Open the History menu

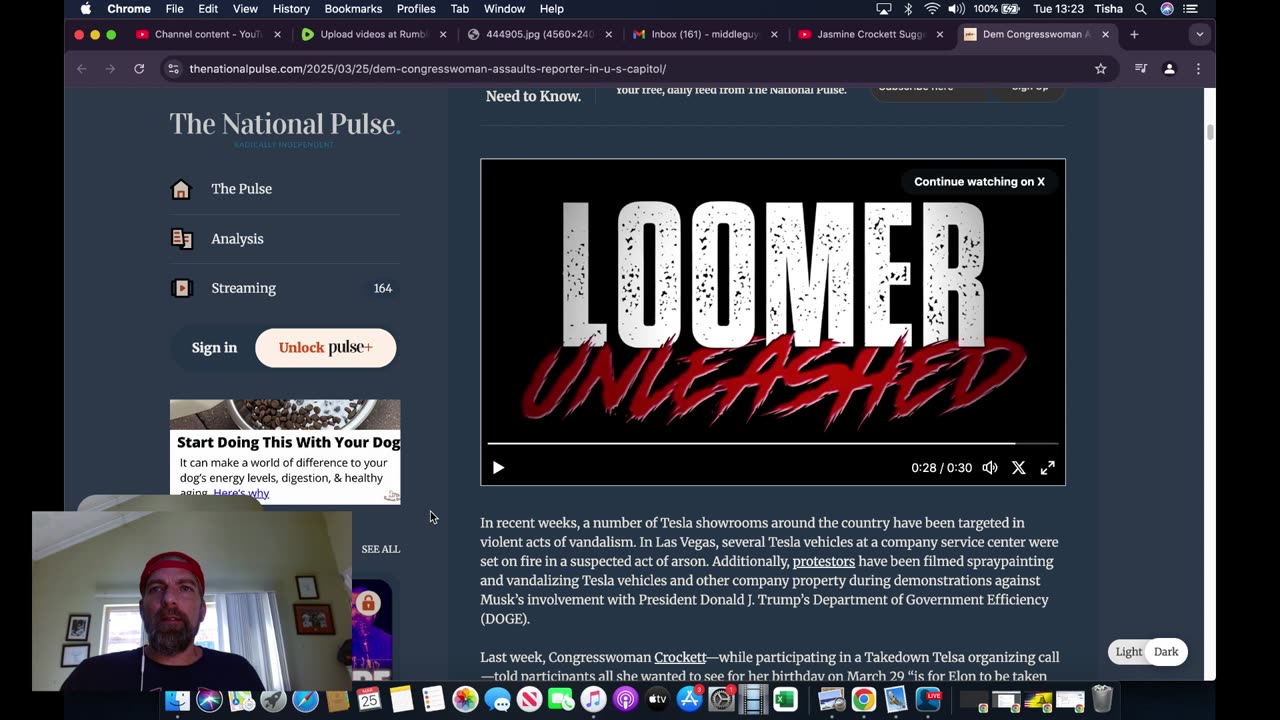coord(291,9)
